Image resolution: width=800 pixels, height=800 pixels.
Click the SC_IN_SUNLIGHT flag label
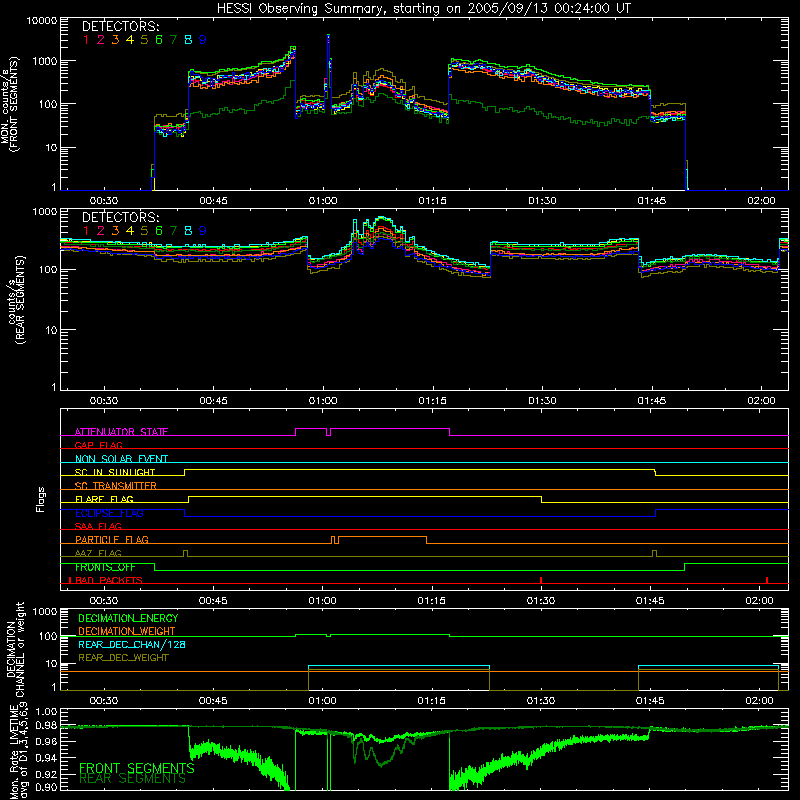[115, 472]
